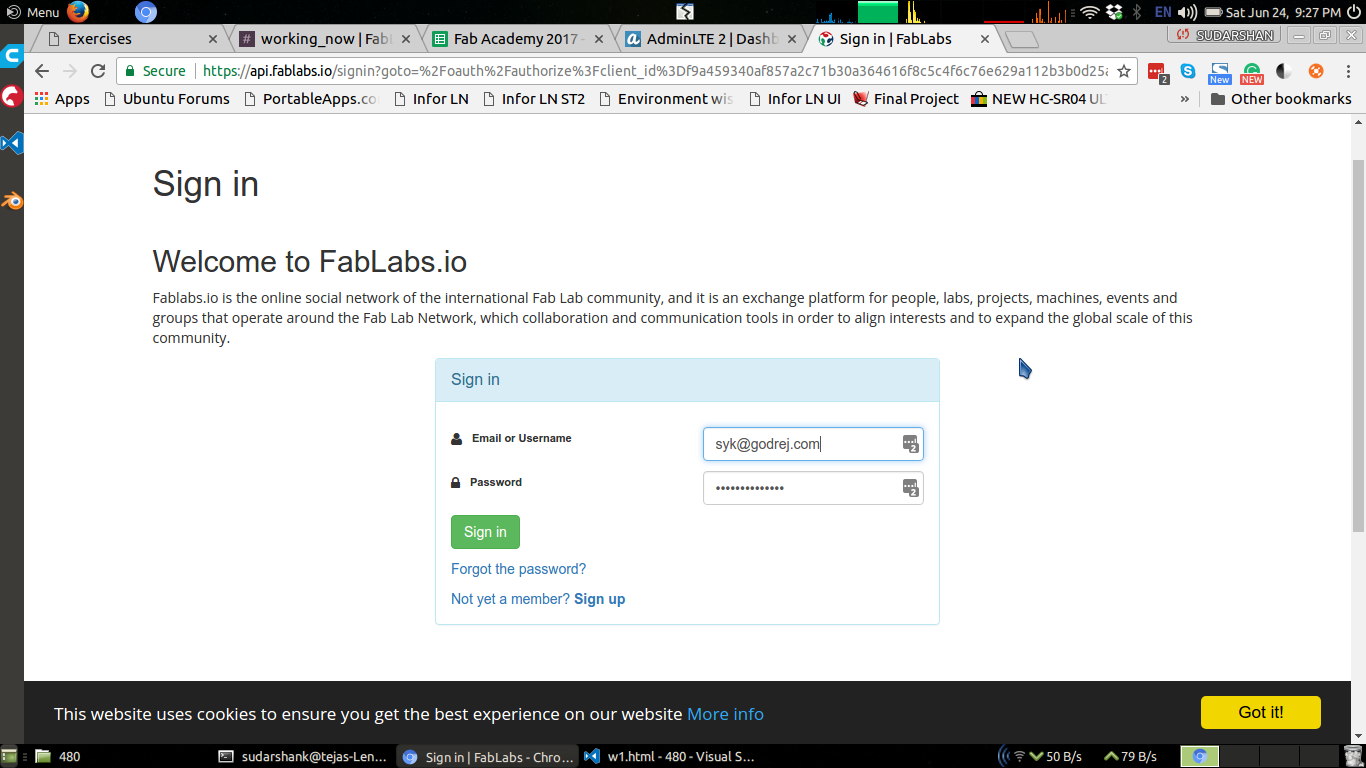Image resolution: width=1366 pixels, height=768 pixels.
Task: Dismiss cookie notice with Got it!
Action: [1260, 712]
